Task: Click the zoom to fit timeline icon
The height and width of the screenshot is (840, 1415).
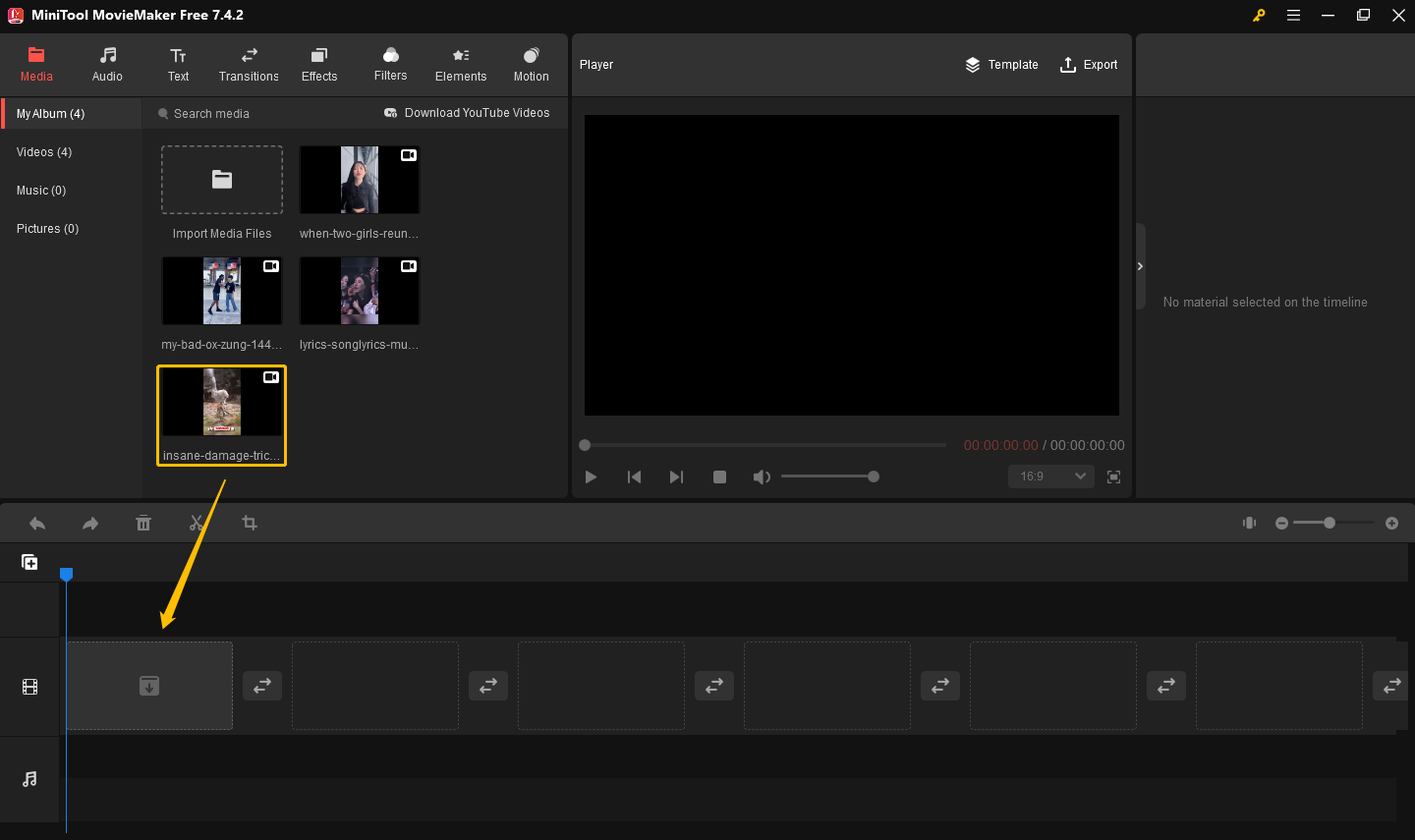Action: pos(1250,523)
